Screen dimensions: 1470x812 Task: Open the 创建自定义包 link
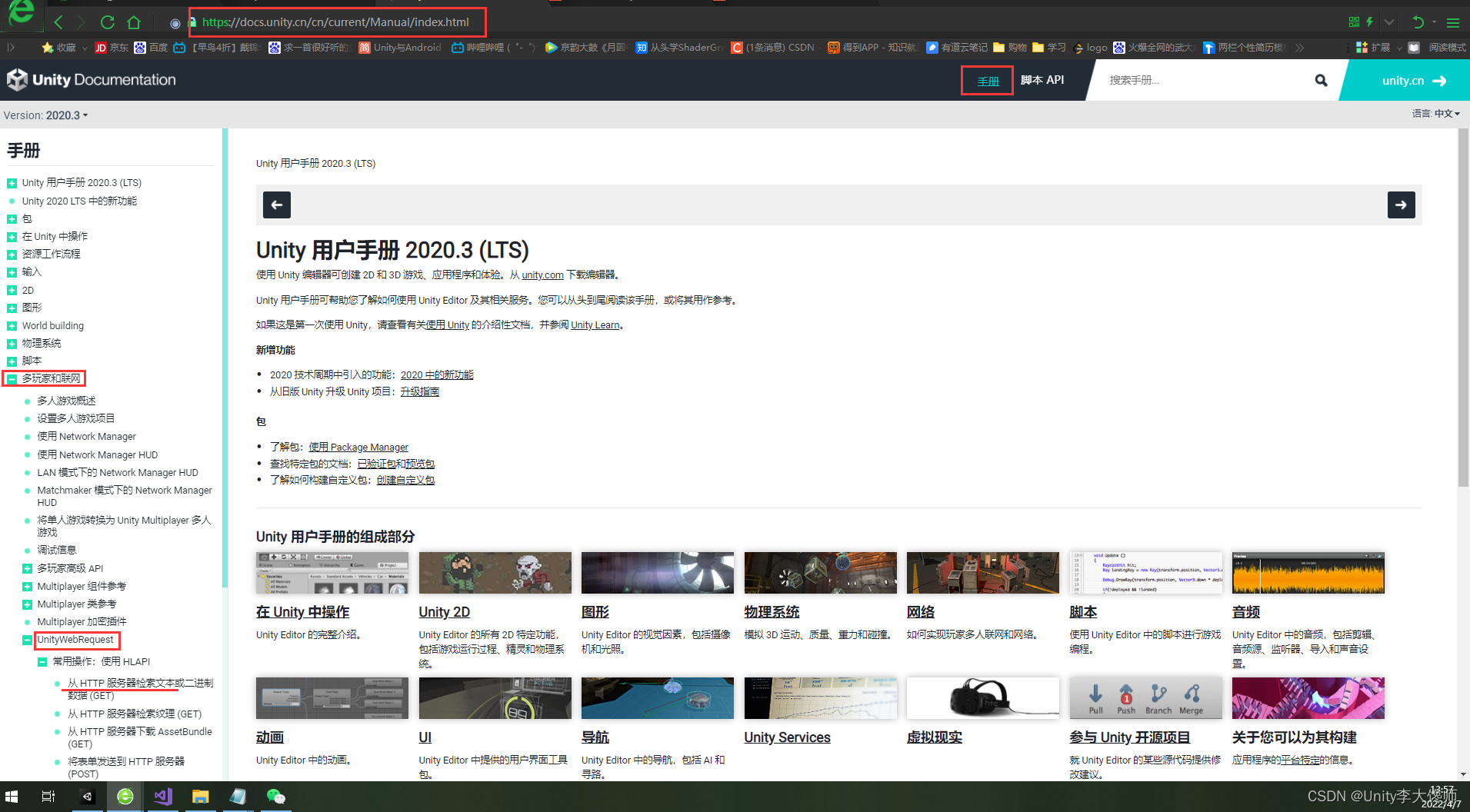(405, 481)
